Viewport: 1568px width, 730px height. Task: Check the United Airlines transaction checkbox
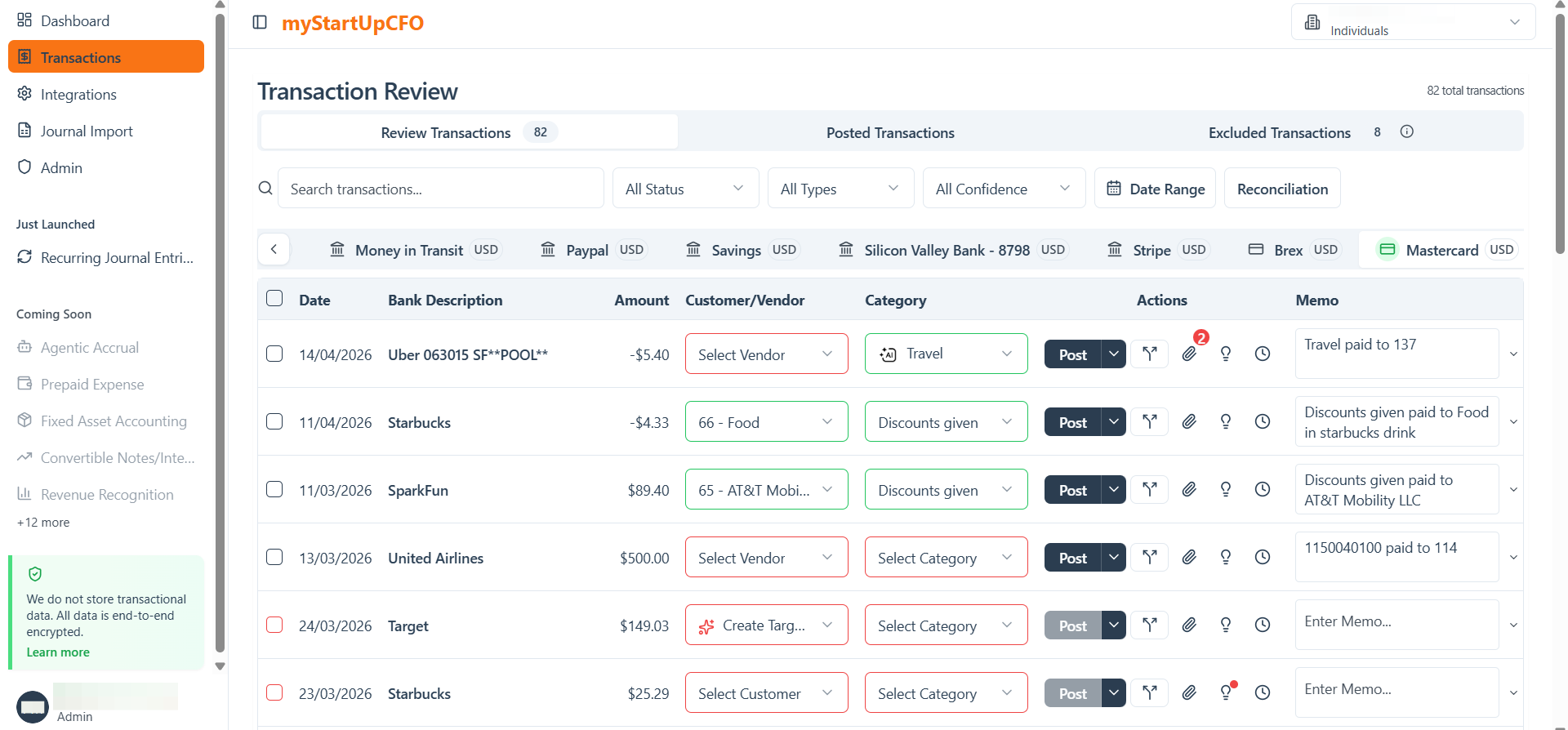[274, 557]
